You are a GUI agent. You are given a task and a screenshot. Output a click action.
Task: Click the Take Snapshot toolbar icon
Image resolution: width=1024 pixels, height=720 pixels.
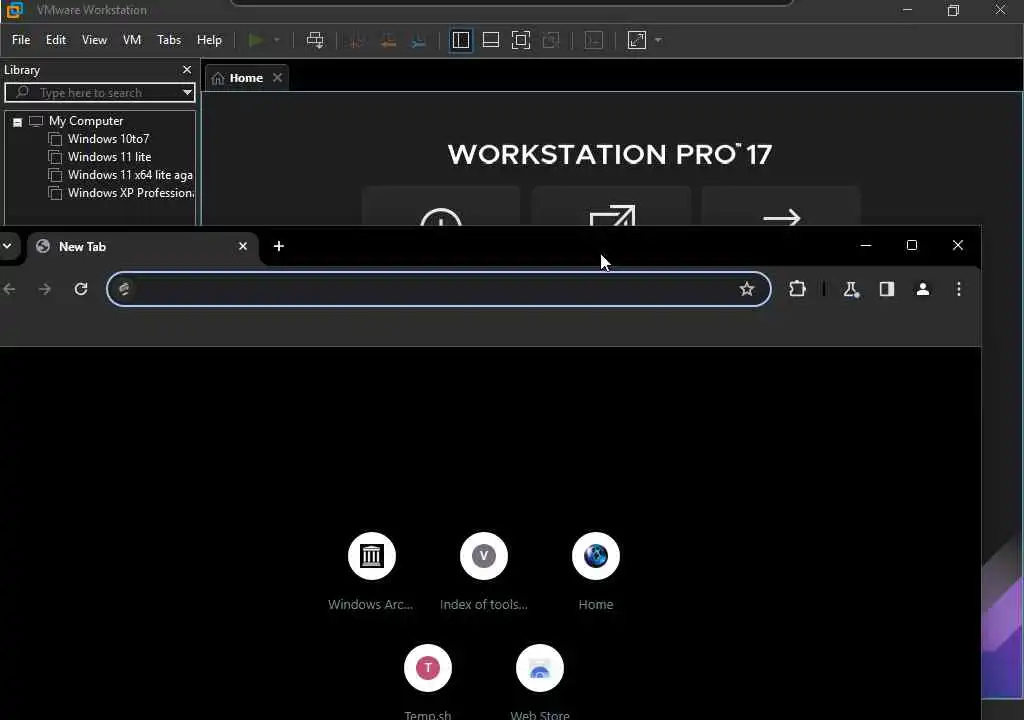tap(357, 41)
